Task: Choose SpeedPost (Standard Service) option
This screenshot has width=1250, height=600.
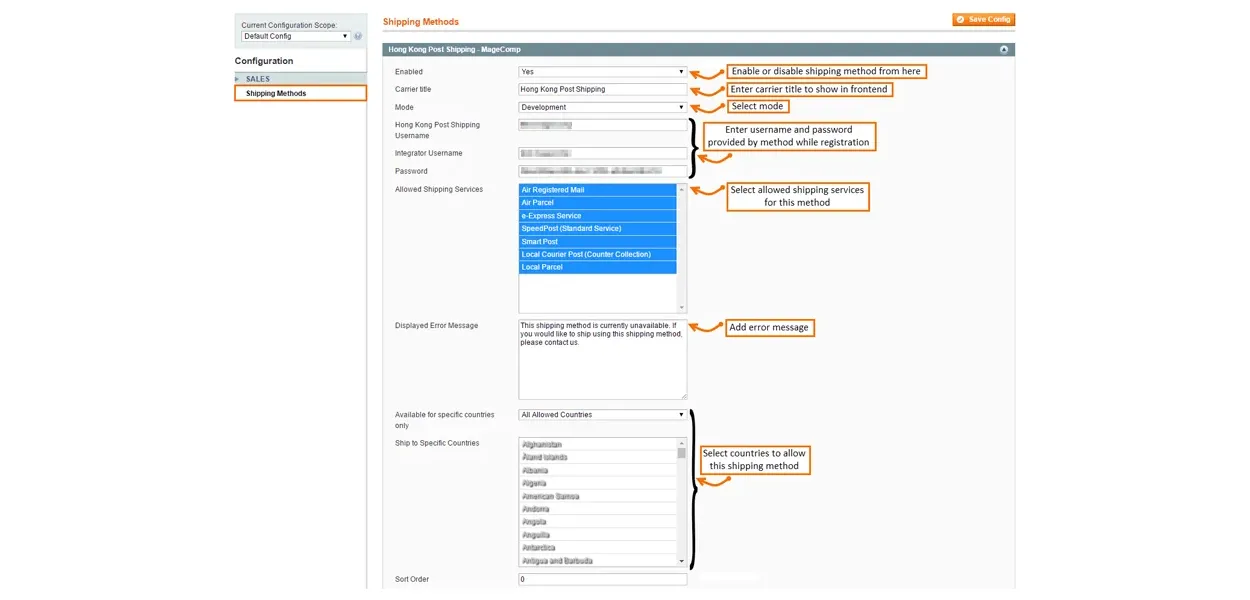Action: pos(597,229)
